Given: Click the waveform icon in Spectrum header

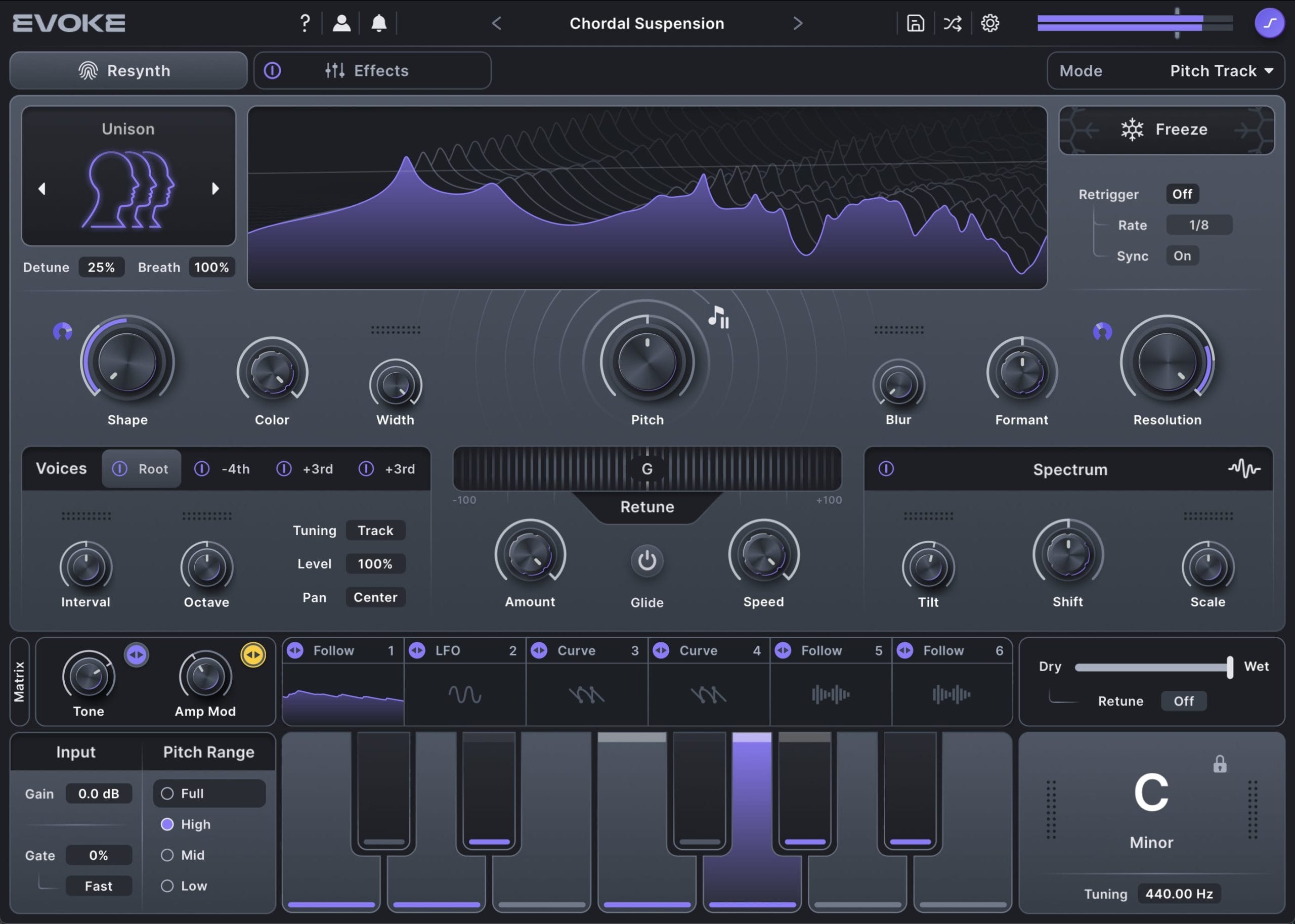Looking at the screenshot, I should click(1245, 469).
